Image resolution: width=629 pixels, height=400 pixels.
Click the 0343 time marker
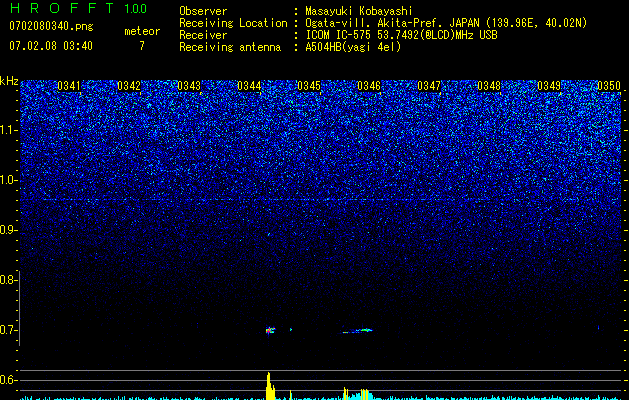[189, 86]
